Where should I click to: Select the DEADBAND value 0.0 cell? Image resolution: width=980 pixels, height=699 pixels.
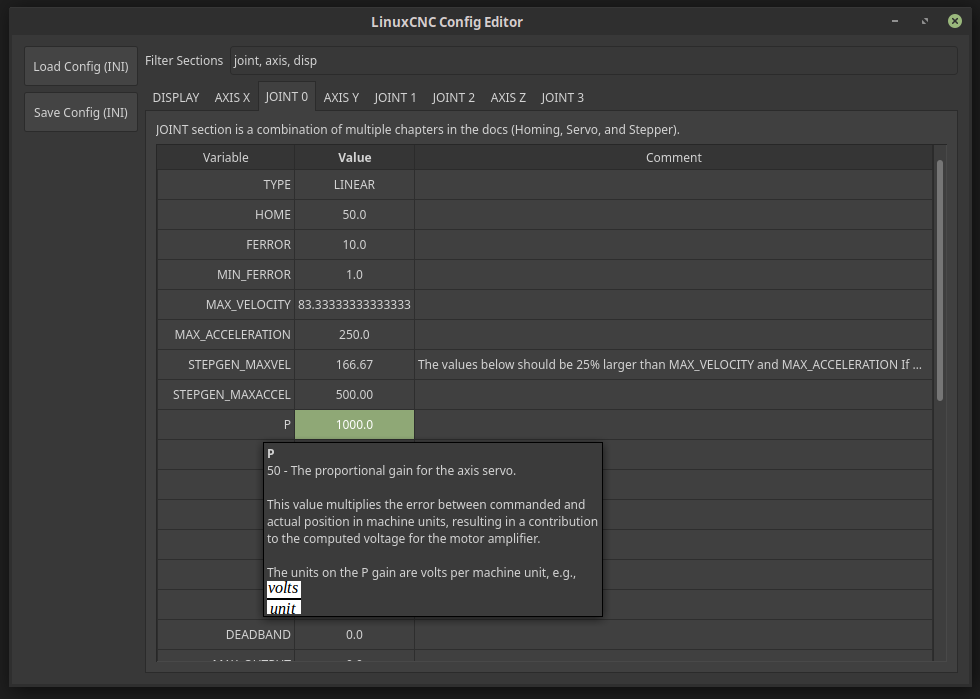click(x=354, y=635)
